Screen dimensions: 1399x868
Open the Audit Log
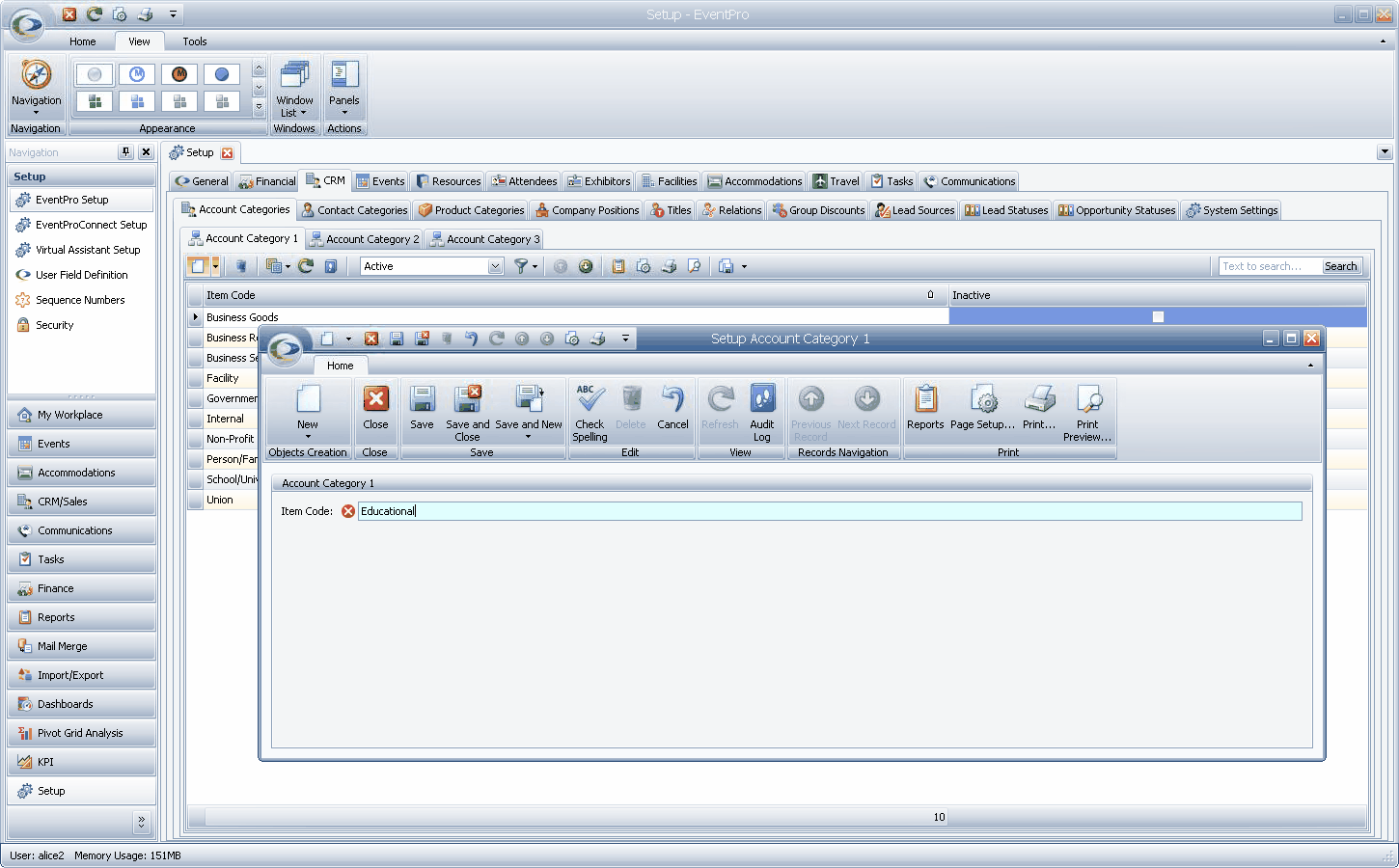762,412
